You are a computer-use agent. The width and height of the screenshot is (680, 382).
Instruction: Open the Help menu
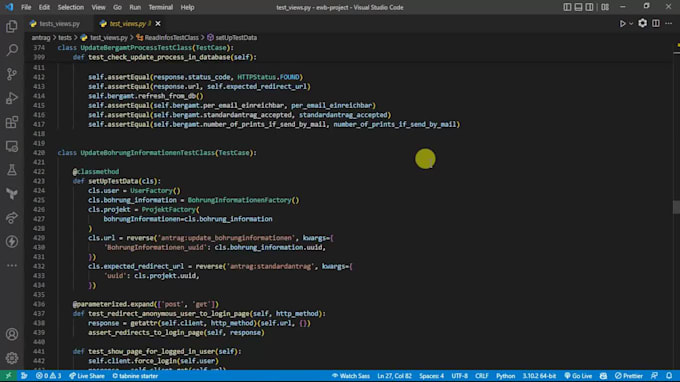point(187,7)
